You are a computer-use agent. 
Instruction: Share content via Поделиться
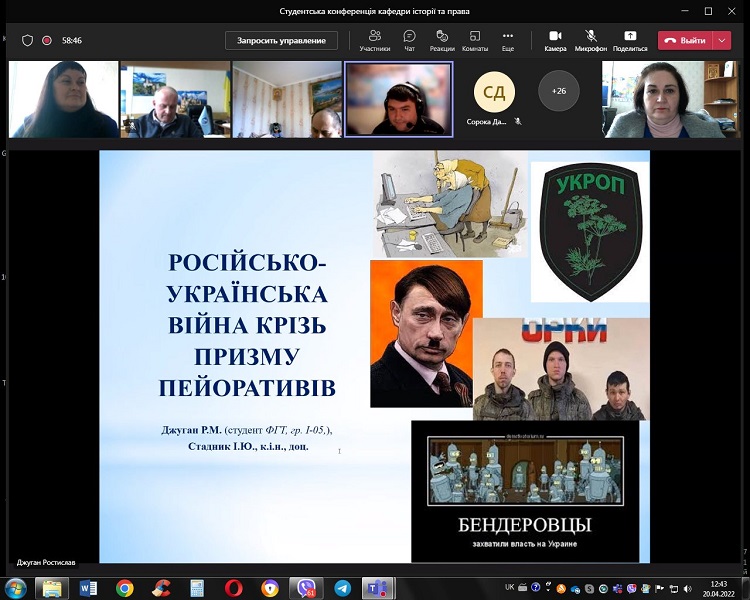[629, 41]
